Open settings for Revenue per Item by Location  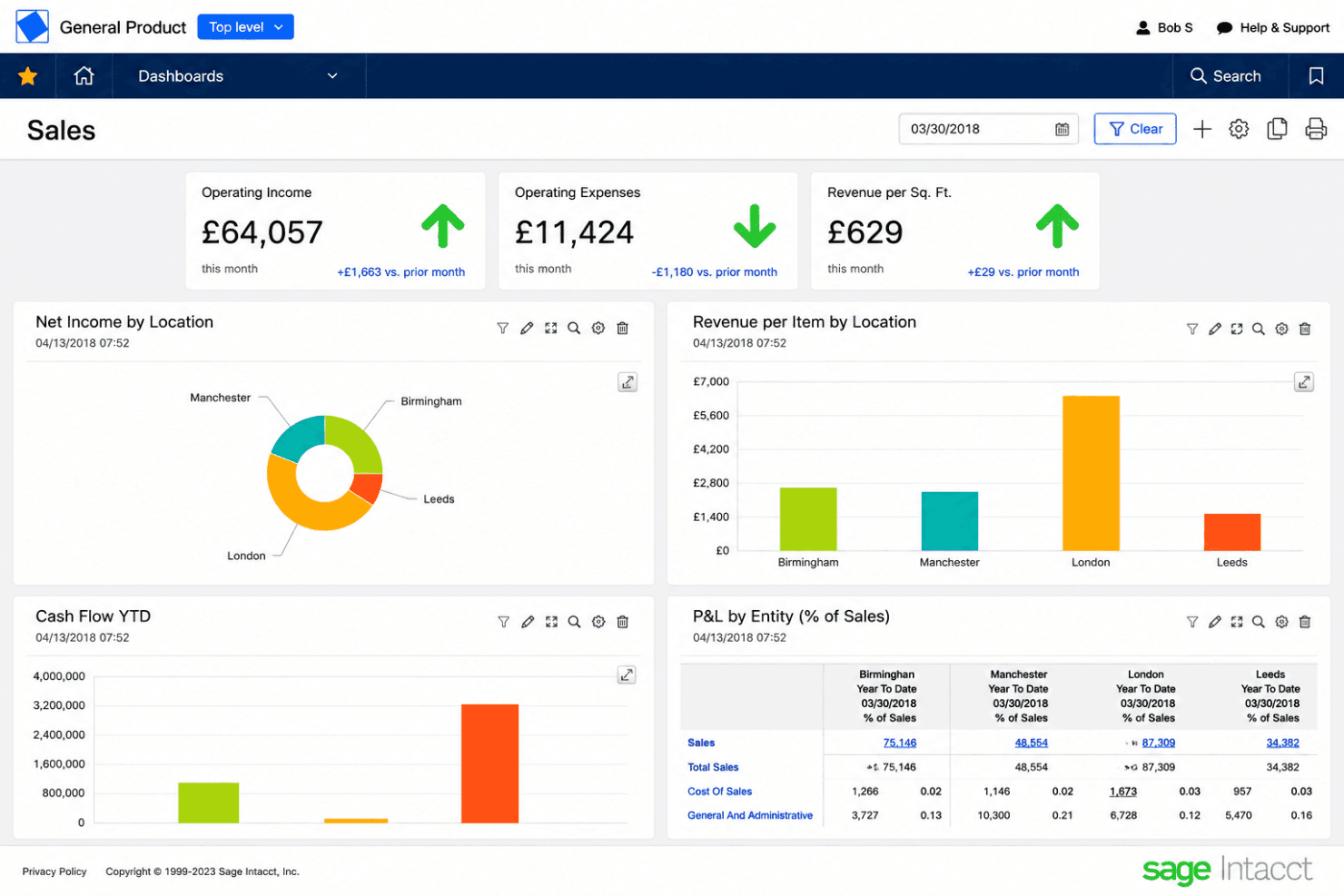(x=1281, y=329)
